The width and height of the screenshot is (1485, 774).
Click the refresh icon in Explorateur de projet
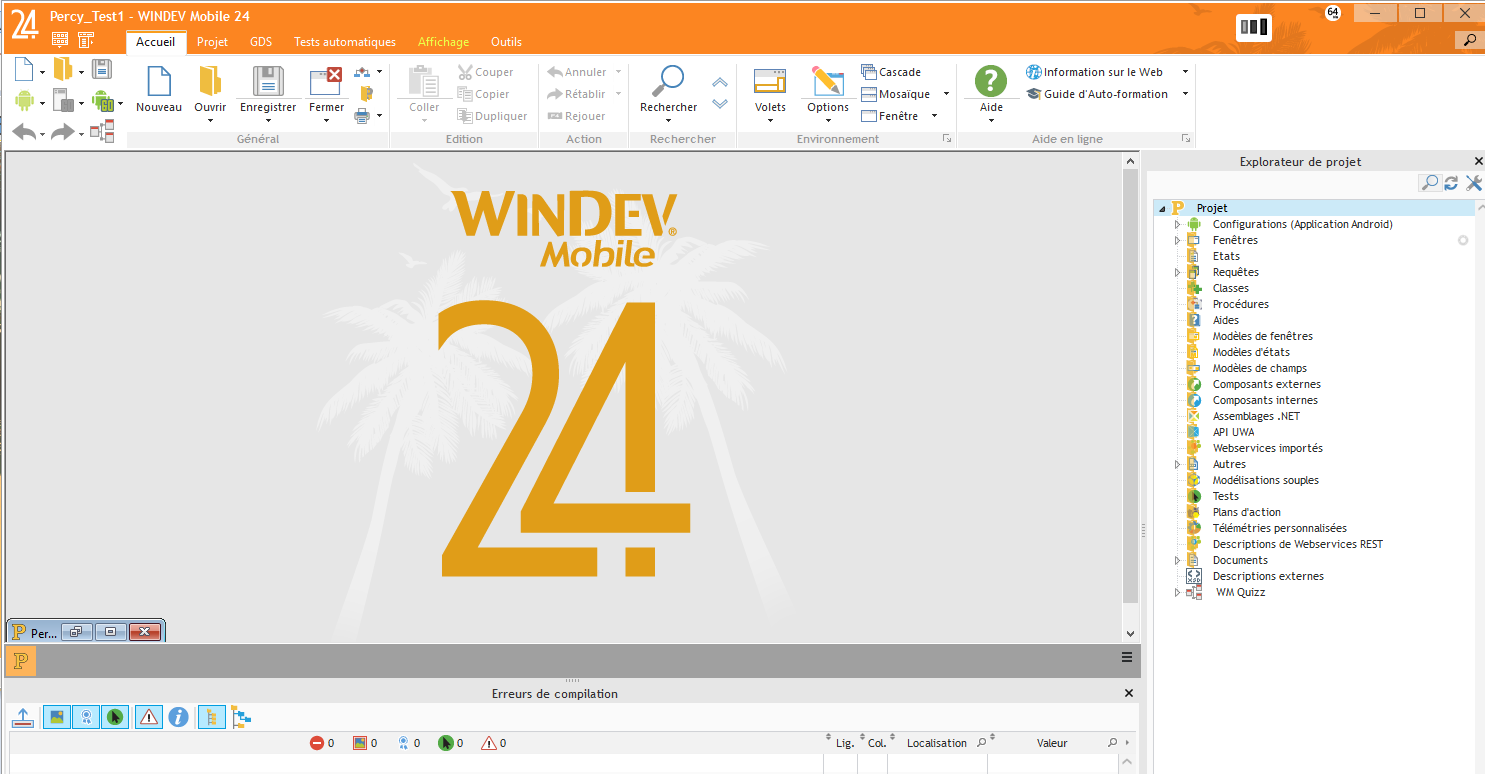(x=1451, y=183)
